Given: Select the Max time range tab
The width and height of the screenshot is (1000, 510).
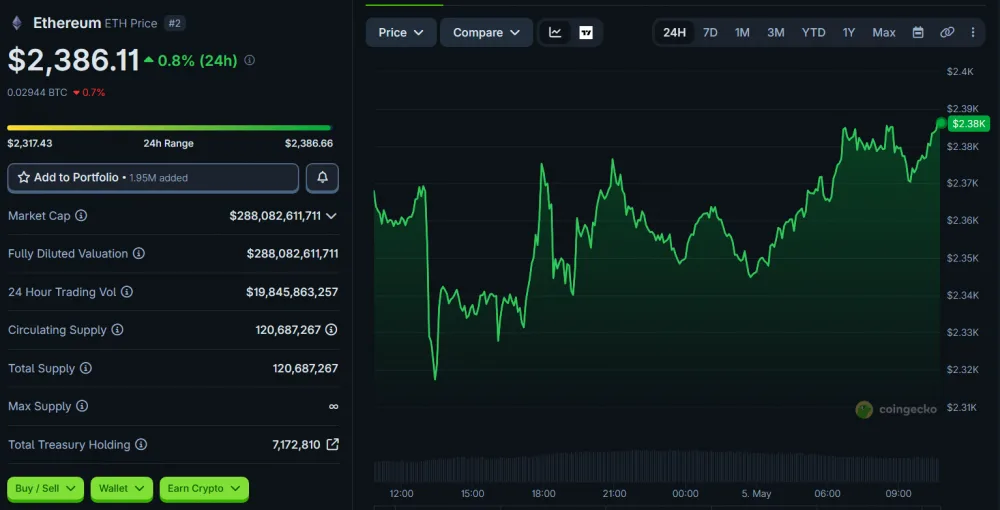Looking at the screenshot, I should tap(884, 33).
